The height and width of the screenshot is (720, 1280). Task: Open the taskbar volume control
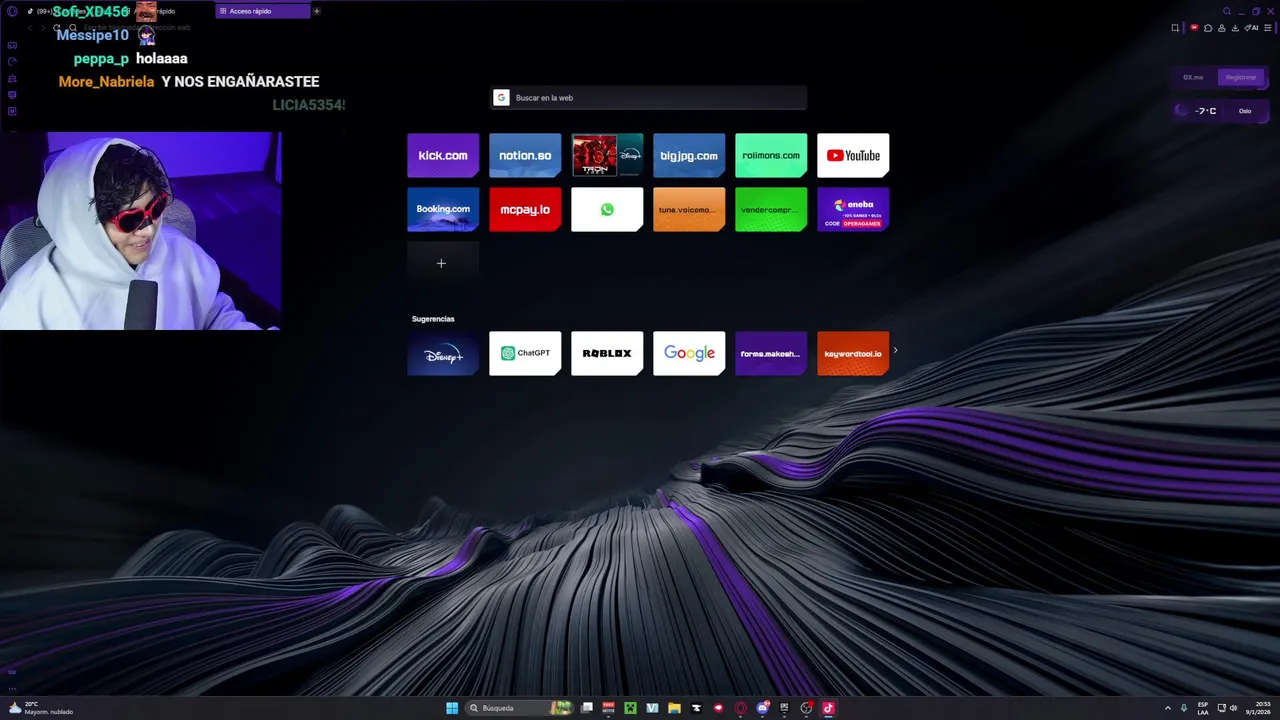pos(1233,708)
